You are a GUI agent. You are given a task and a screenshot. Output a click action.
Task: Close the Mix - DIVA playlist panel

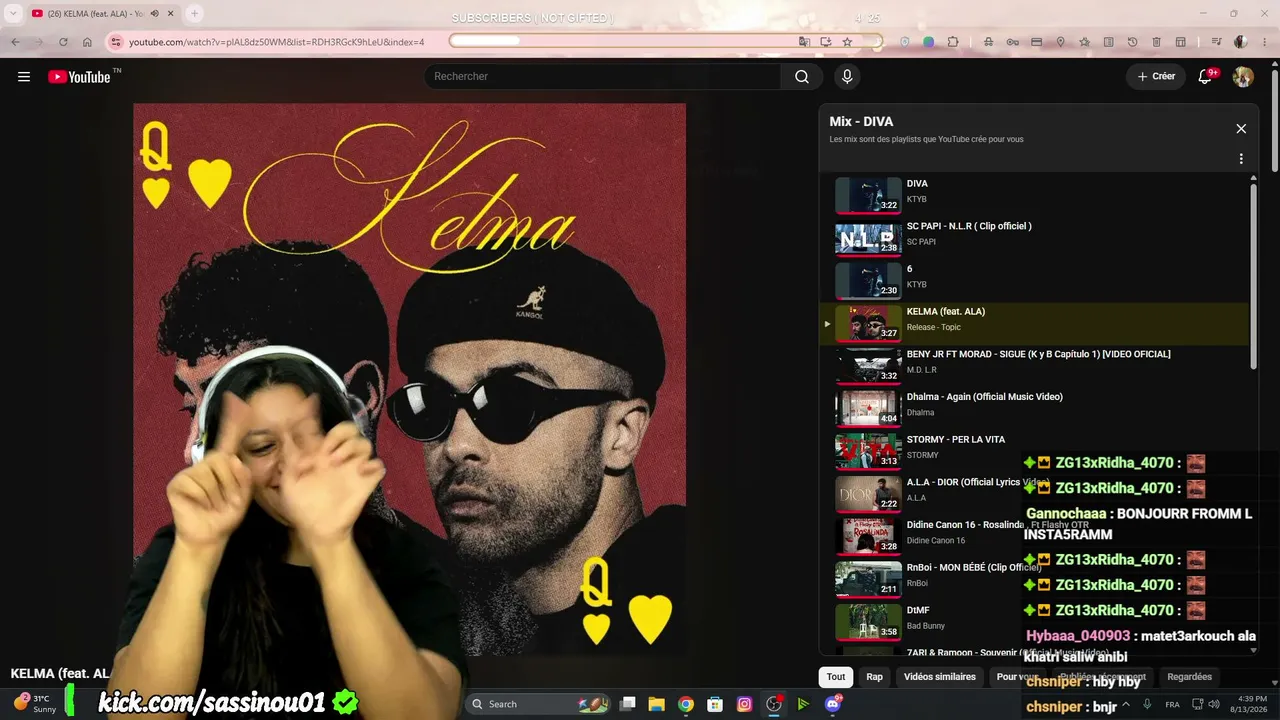coord(1241,129)
